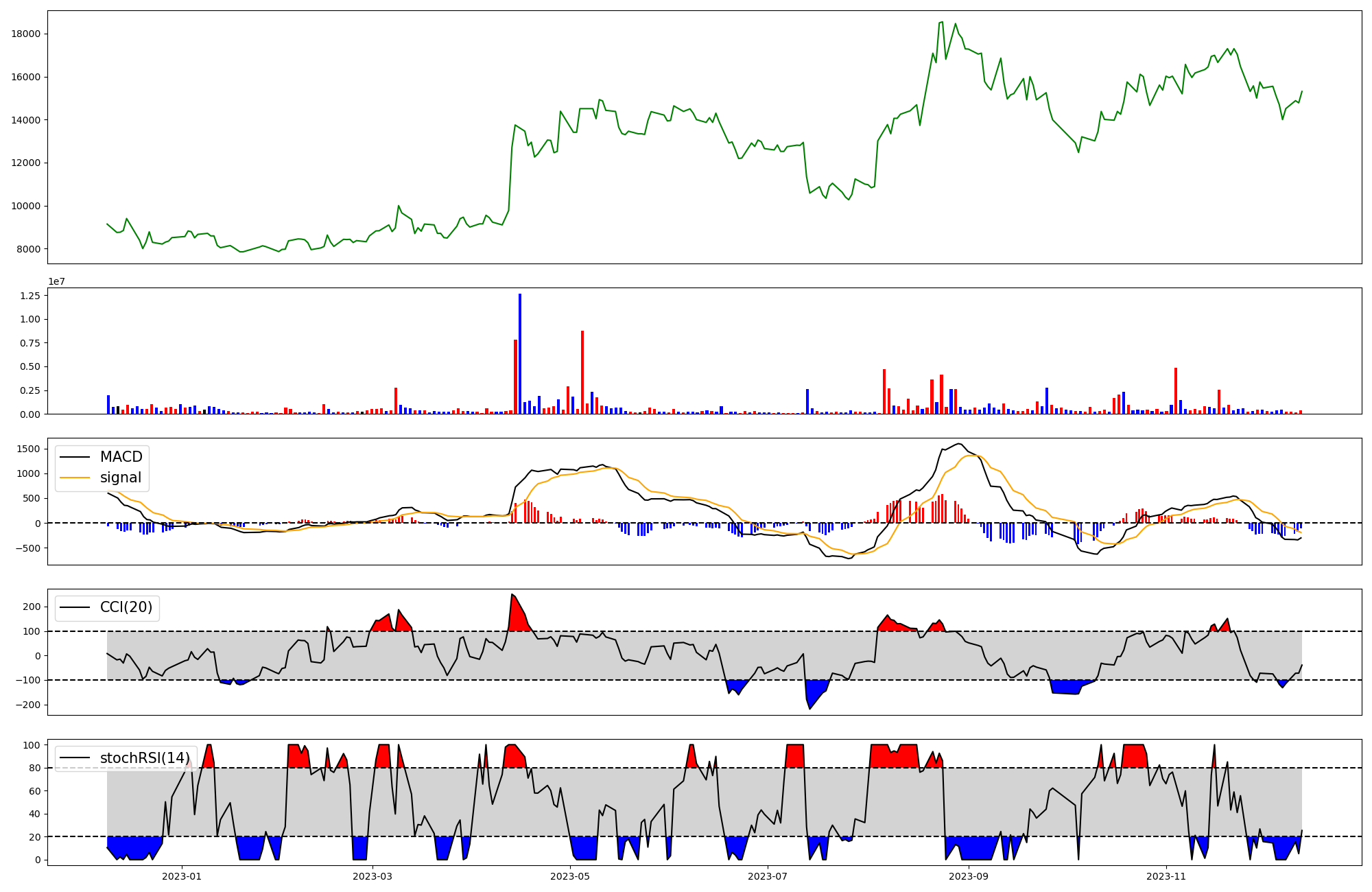The height and width of the screenshot is (892, 1372).
Task: Click the 80 tick on the stochRSI axis
Action: (x=35, y=768)
